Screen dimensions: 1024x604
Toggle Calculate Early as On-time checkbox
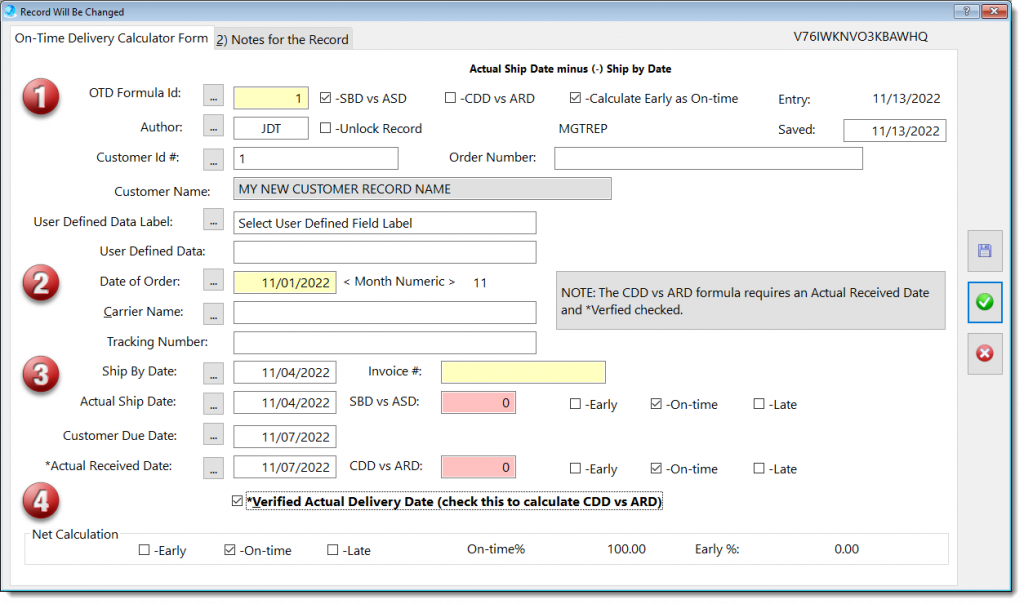575,98
